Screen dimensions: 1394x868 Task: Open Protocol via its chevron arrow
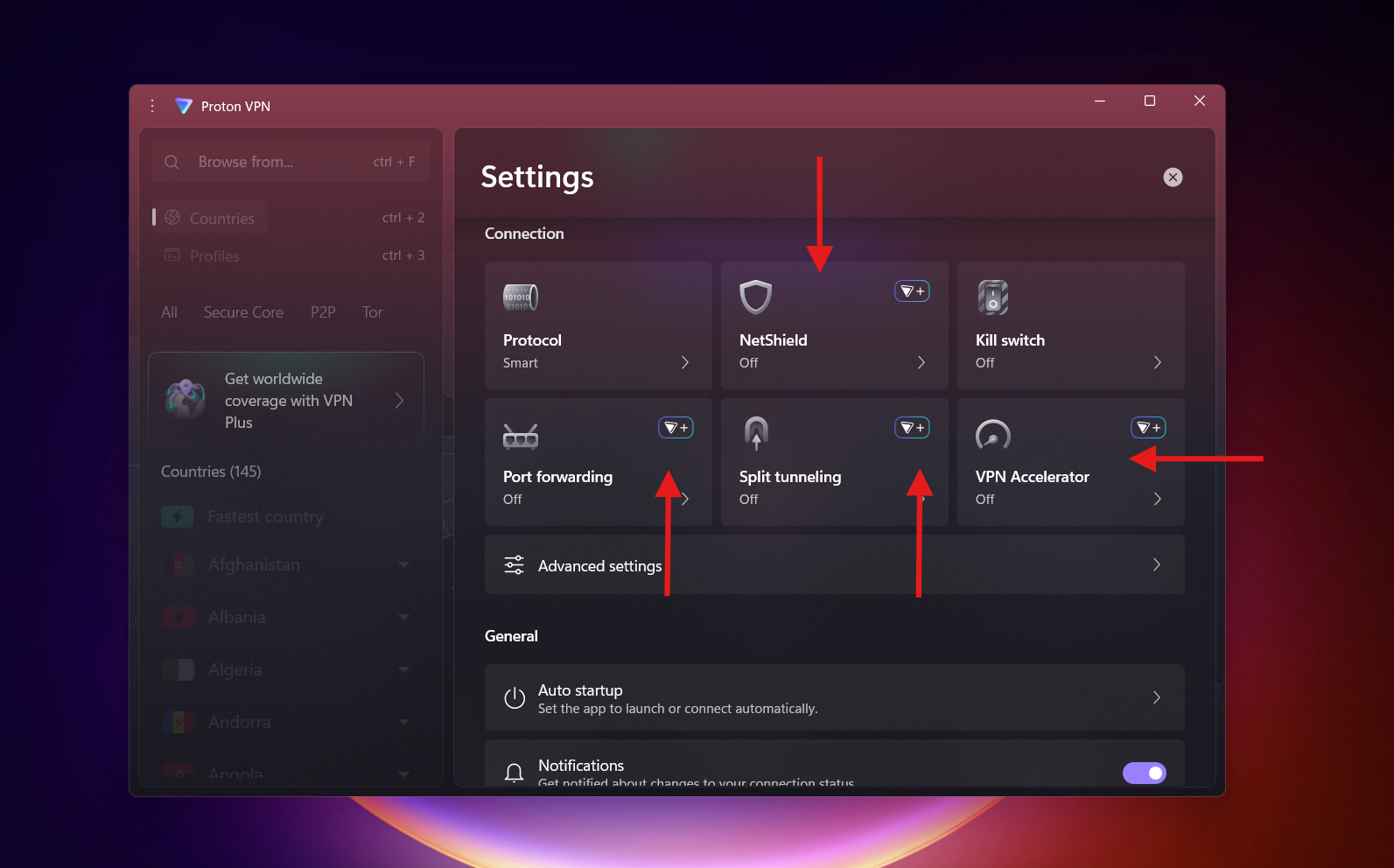pyautogui.click(x=685, y=362)
